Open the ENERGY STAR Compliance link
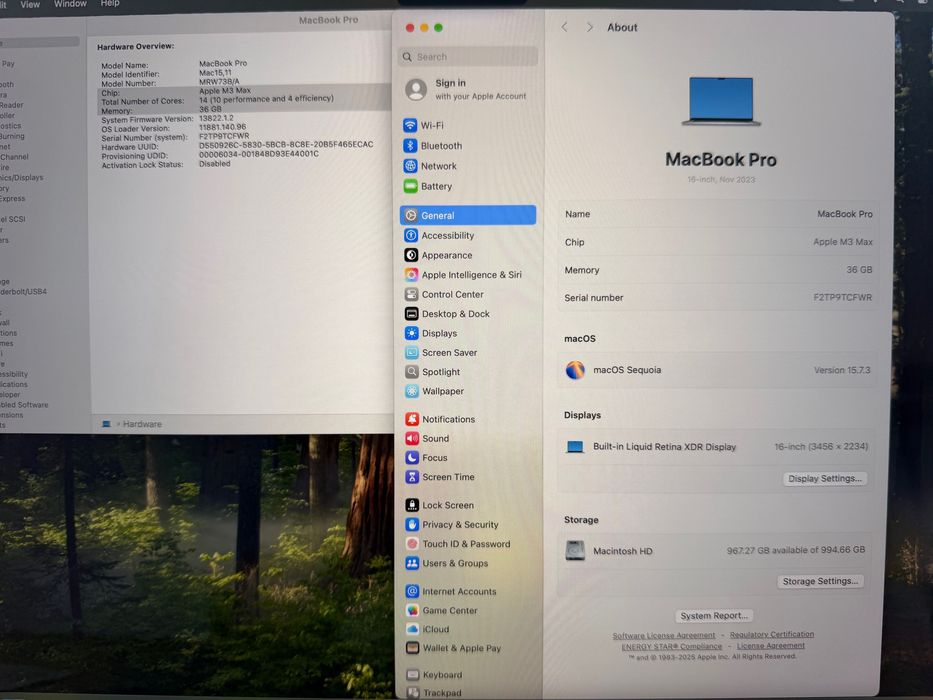Viewport: 933px width, 700px height. pos(671,646)
